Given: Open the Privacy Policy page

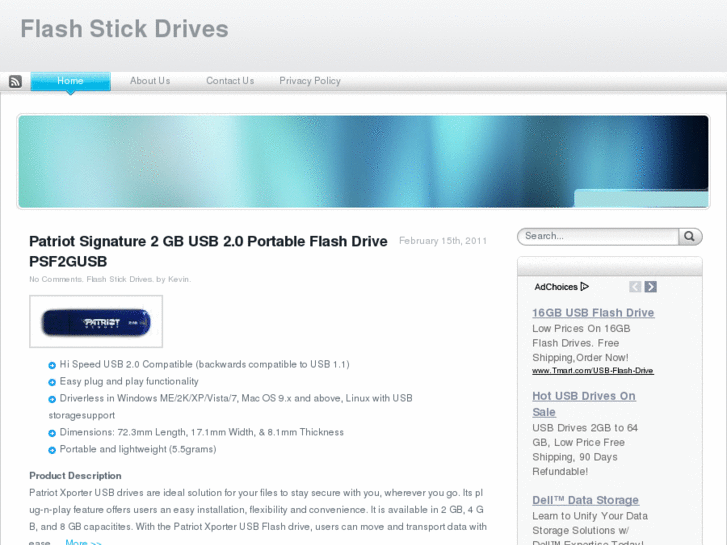Looking at the screenshot, I should (310, 81).
